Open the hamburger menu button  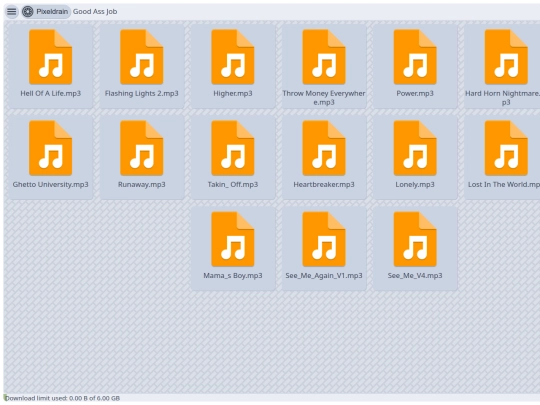[11, 12]
